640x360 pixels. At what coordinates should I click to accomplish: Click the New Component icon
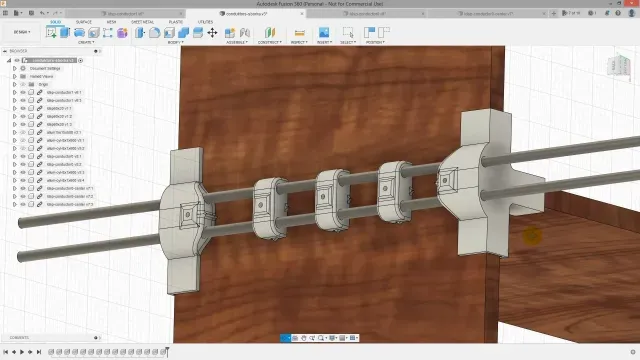click(230, 33)
